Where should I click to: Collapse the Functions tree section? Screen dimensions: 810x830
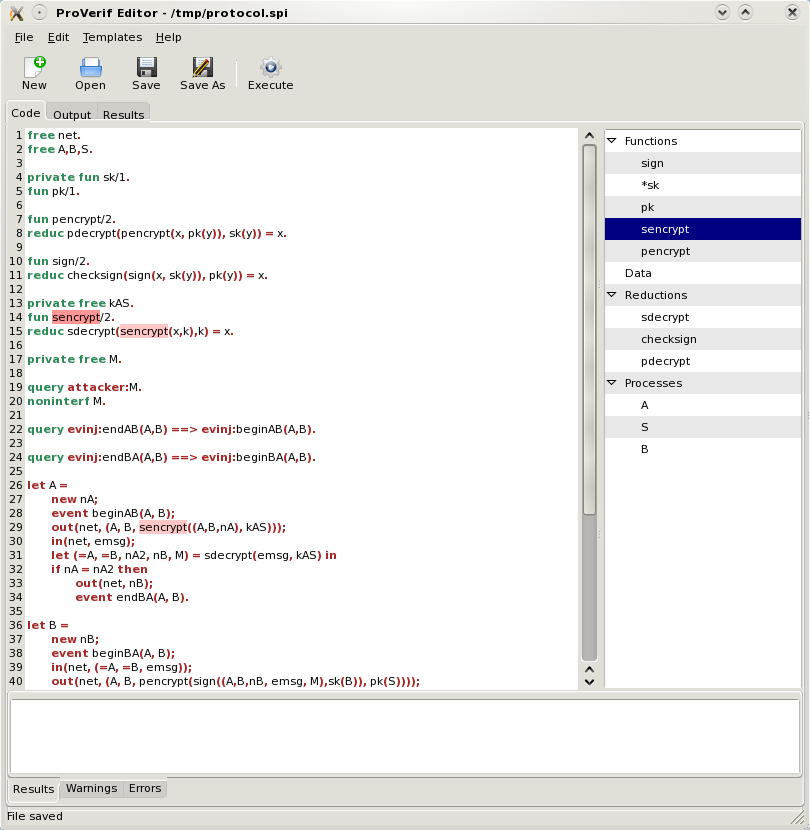(x=612, y=141)
